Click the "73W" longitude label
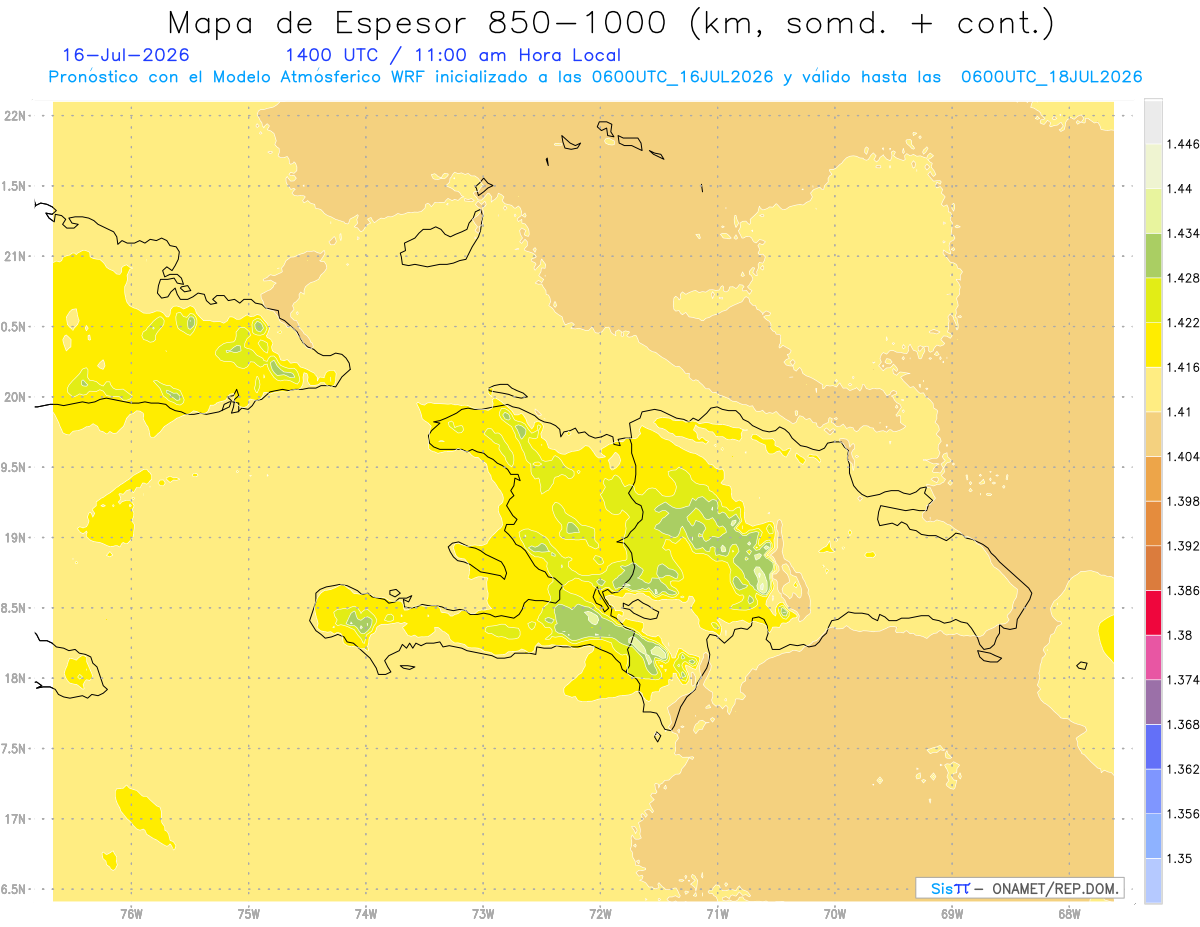The width and height of the screenshot is (1200, 927). click(483, 913)
